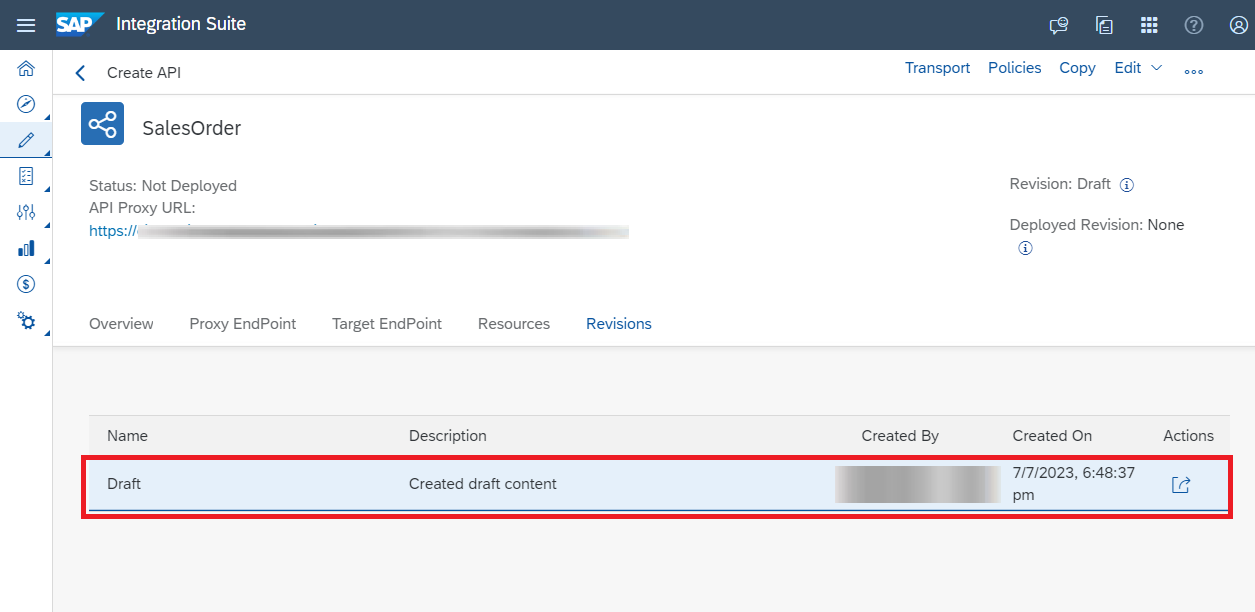The width and height of the screenshot is (1255, 612).
Task: Click the SalesOrder API title
Action: 192,128
